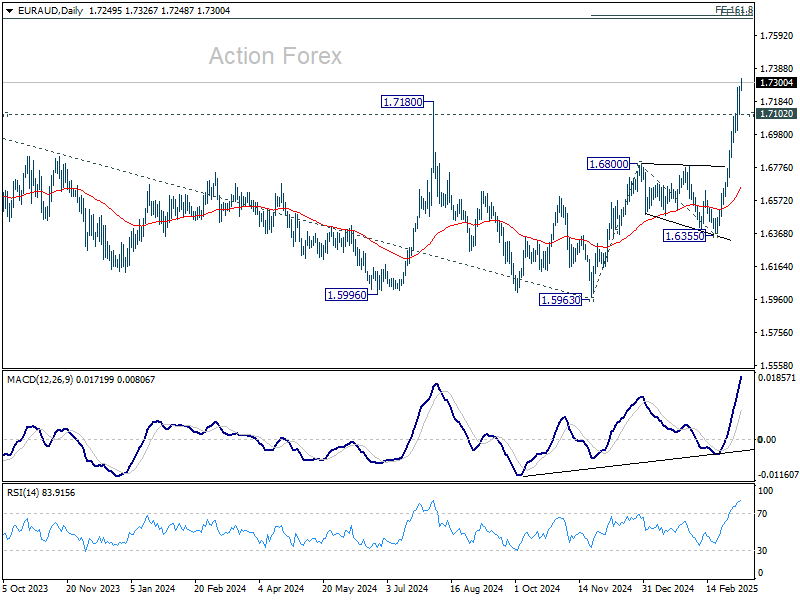Click the EURAUD,Daily chart title text
Image resolution: width=800 pixels, height=600 pixels.
[x=50, y=11]
